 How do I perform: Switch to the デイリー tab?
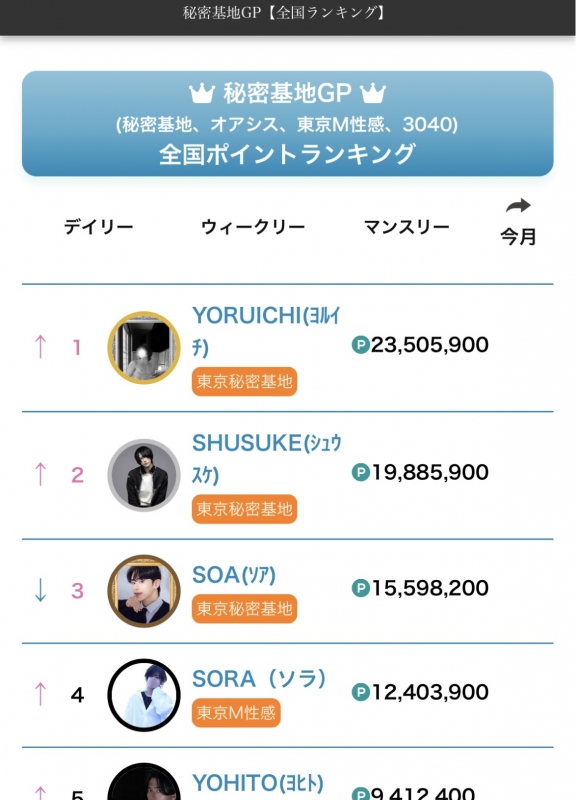point(98,227)
